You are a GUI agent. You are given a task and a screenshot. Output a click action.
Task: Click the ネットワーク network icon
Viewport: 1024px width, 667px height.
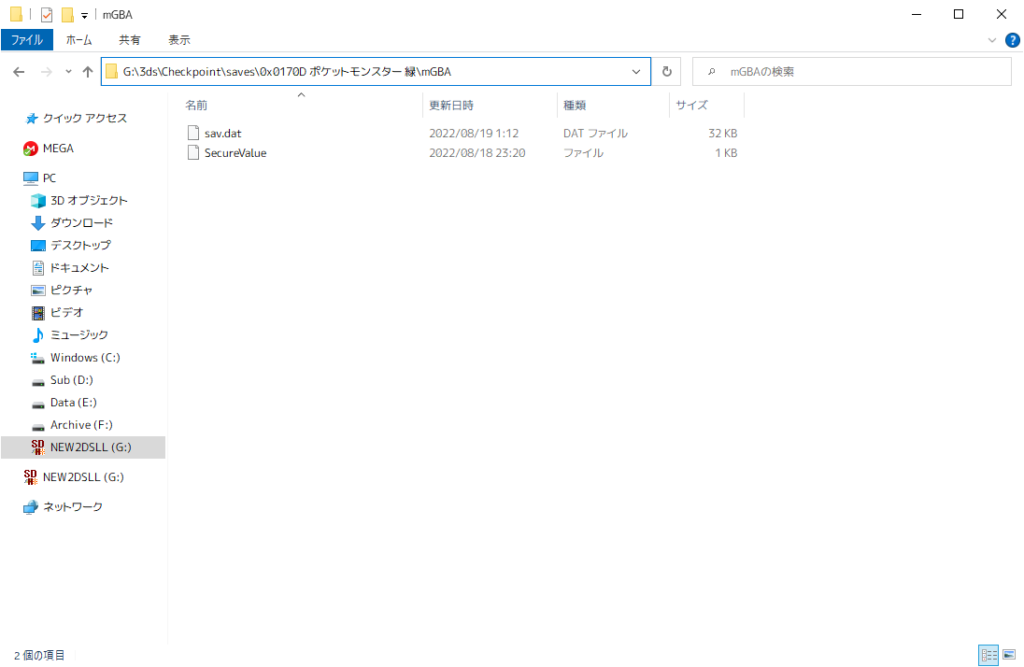click(x=30, y=508)
